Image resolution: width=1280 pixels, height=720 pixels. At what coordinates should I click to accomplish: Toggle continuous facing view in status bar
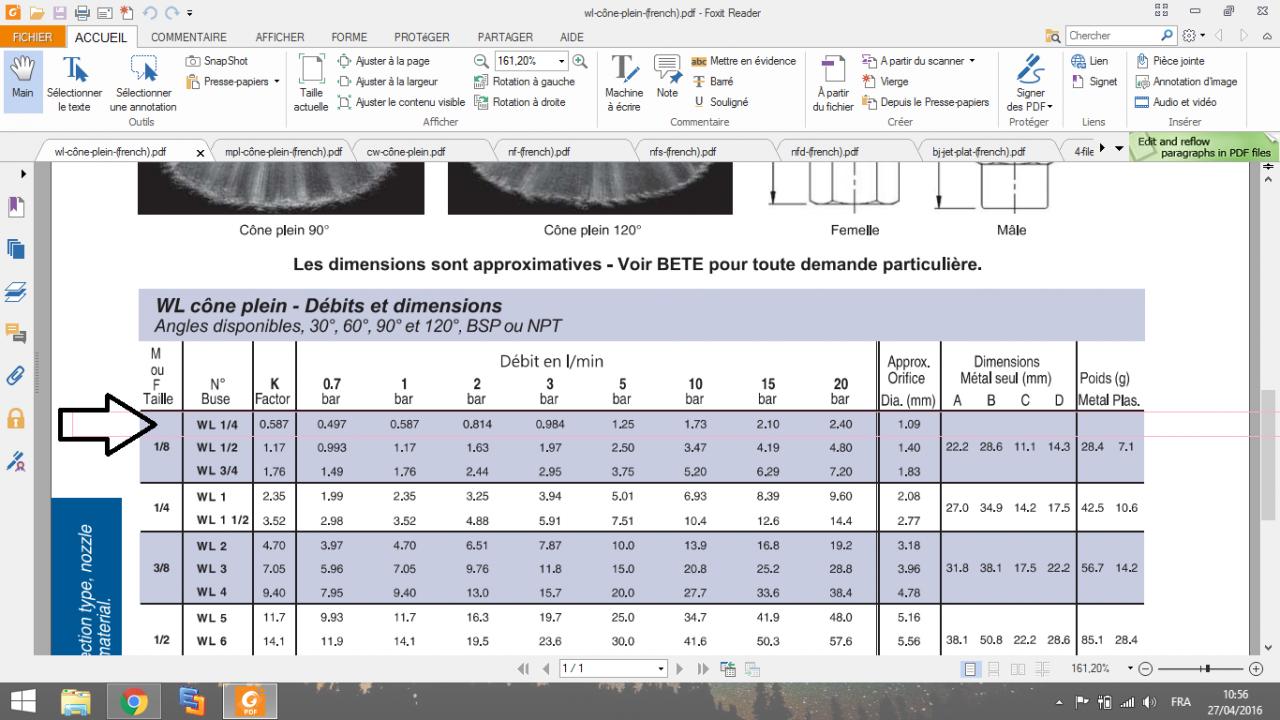pos(1043,669)
